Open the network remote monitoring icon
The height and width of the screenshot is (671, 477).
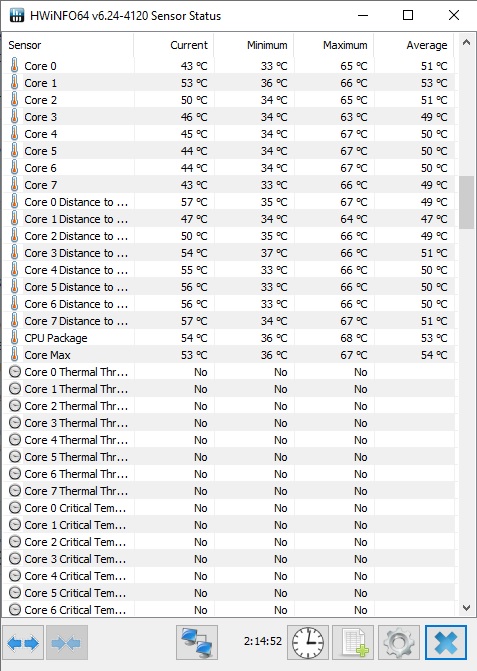tap(197, 642)
